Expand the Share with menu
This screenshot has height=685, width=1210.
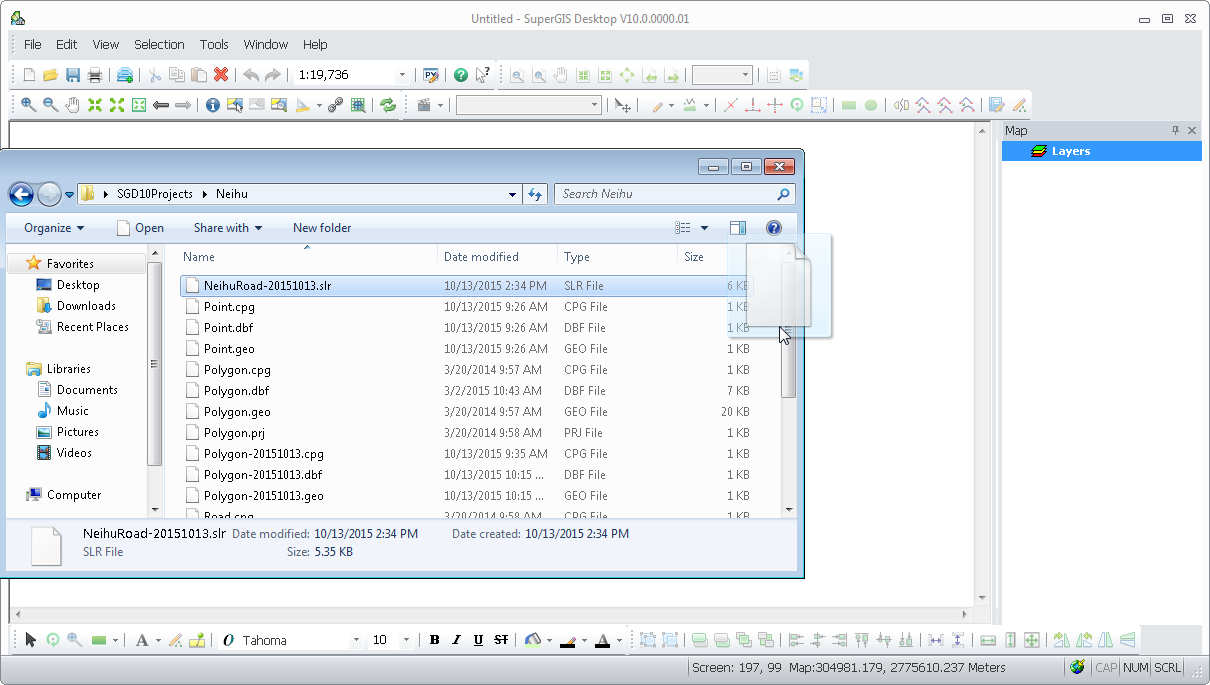click(x=228, y=228)
